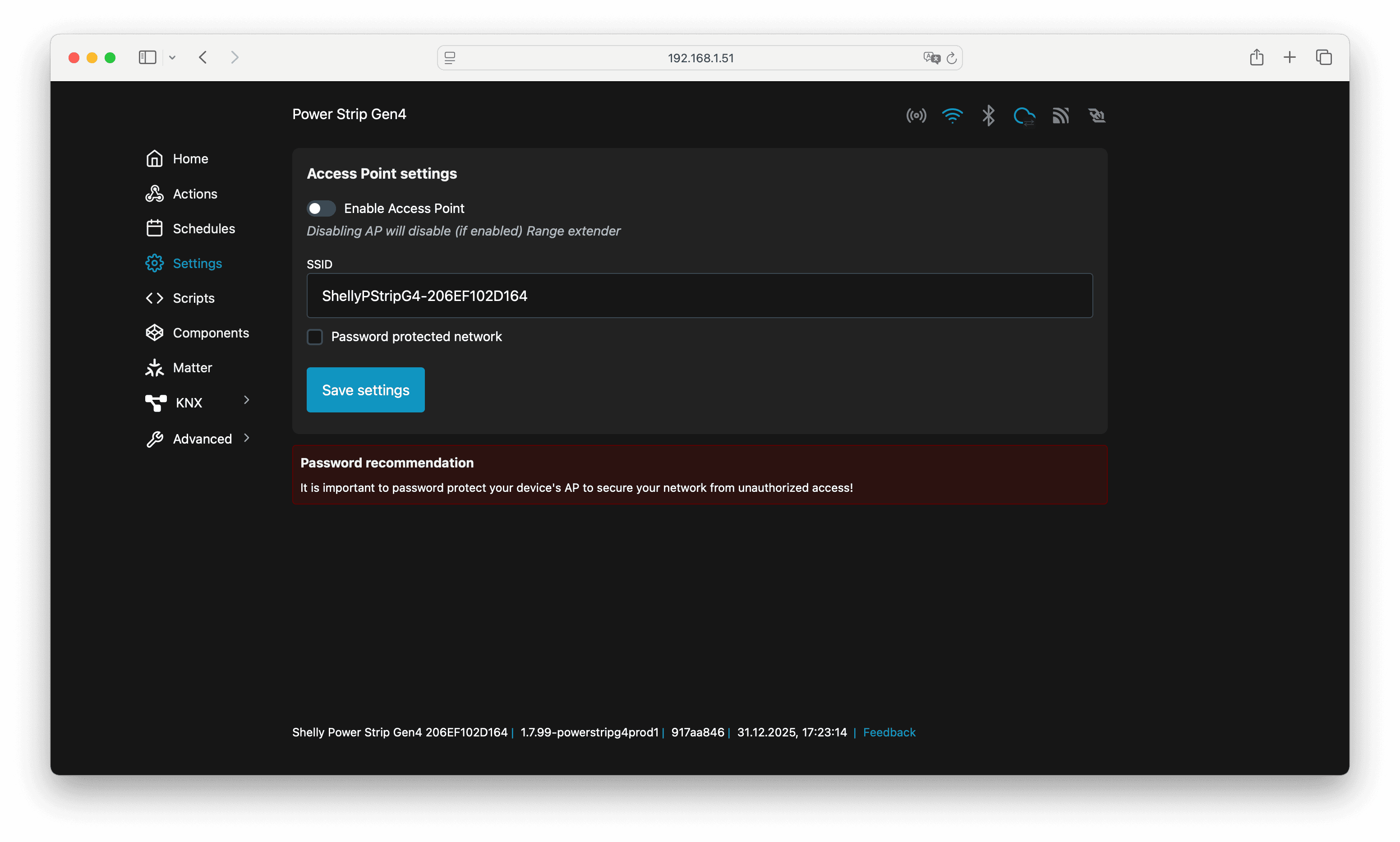Check Password protected network checkbox

(315, 337)
